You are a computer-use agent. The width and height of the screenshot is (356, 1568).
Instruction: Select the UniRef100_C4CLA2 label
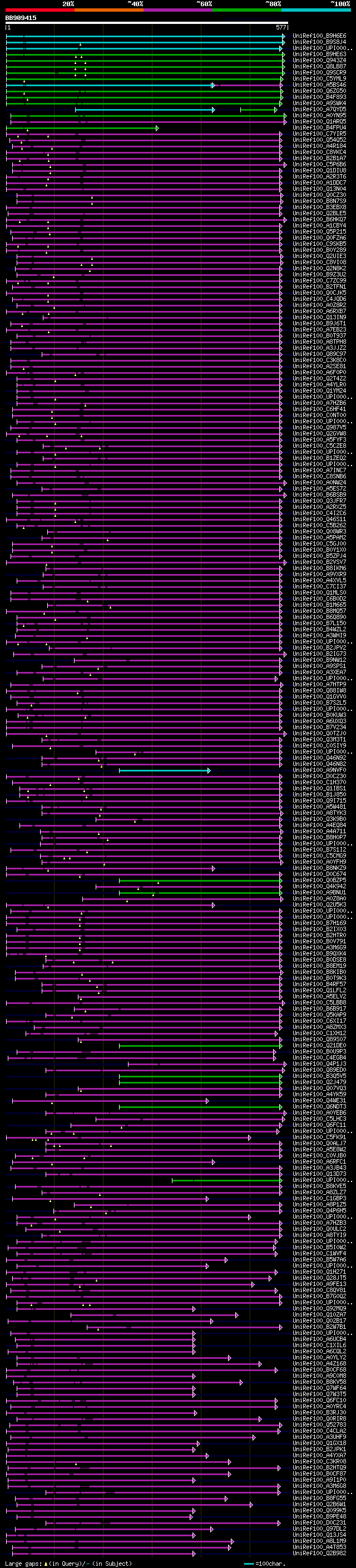(x=319, y=1431)
